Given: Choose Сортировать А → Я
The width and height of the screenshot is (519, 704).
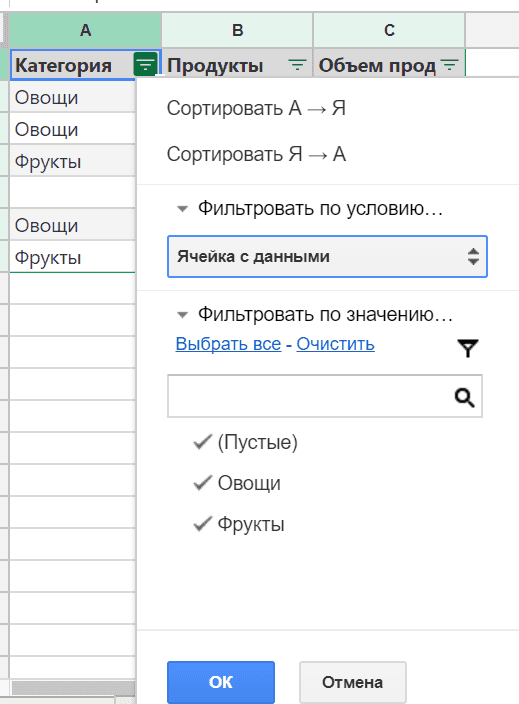Looking at the screenshot, I should 256,108.
